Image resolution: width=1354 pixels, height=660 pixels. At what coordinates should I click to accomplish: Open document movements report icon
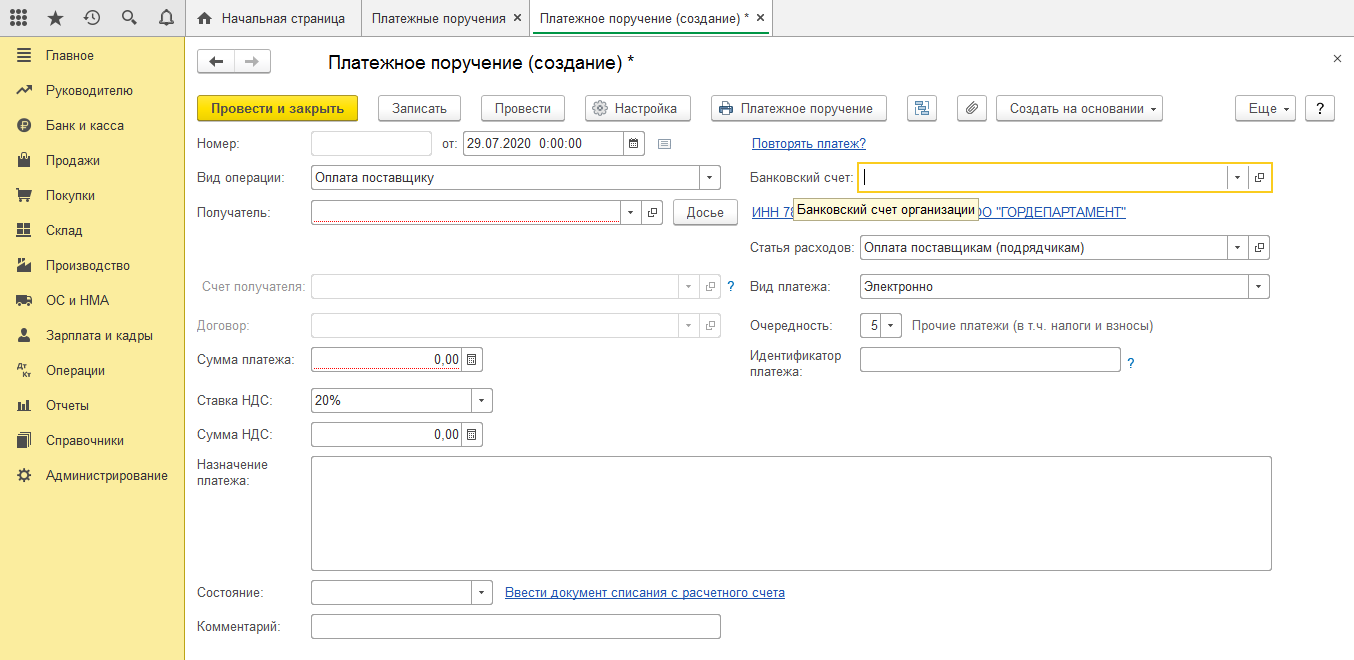[x=921, y=108]
